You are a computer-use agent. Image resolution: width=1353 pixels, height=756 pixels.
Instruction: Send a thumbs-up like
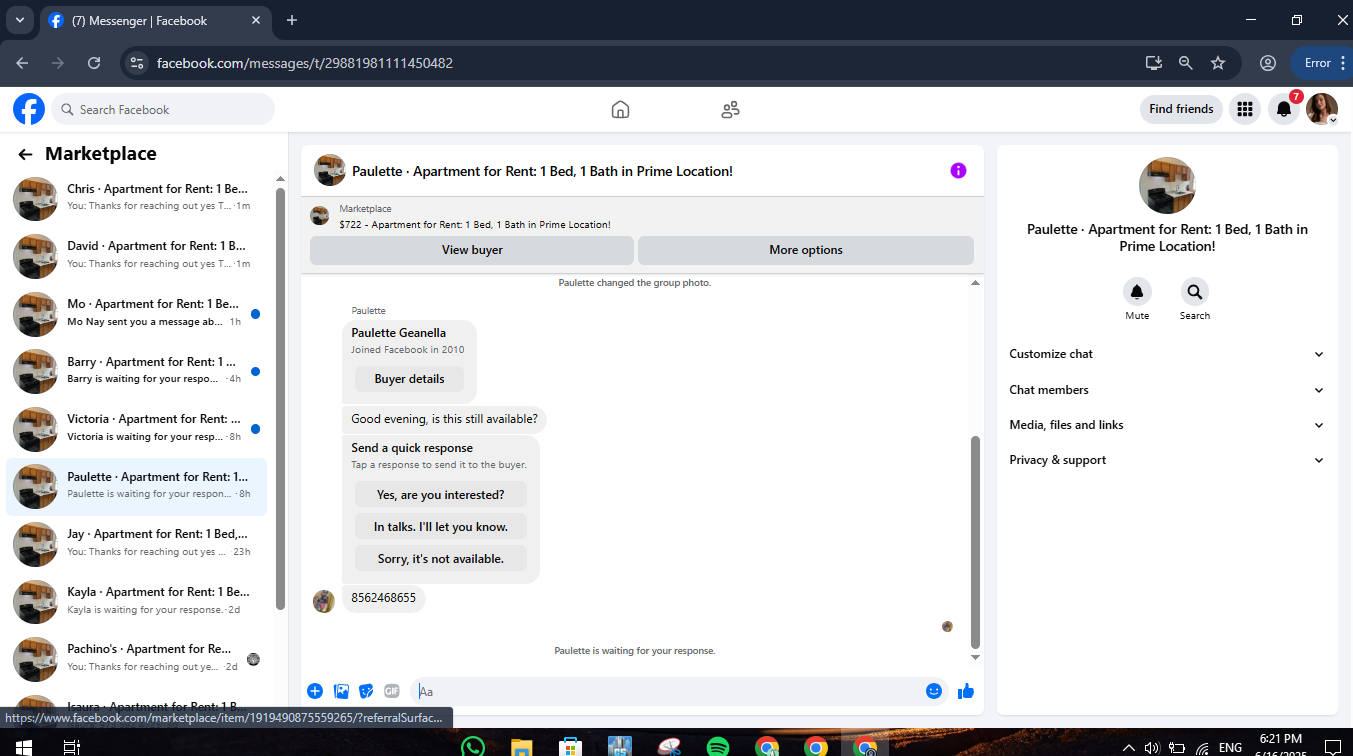[x=965, y=691]
